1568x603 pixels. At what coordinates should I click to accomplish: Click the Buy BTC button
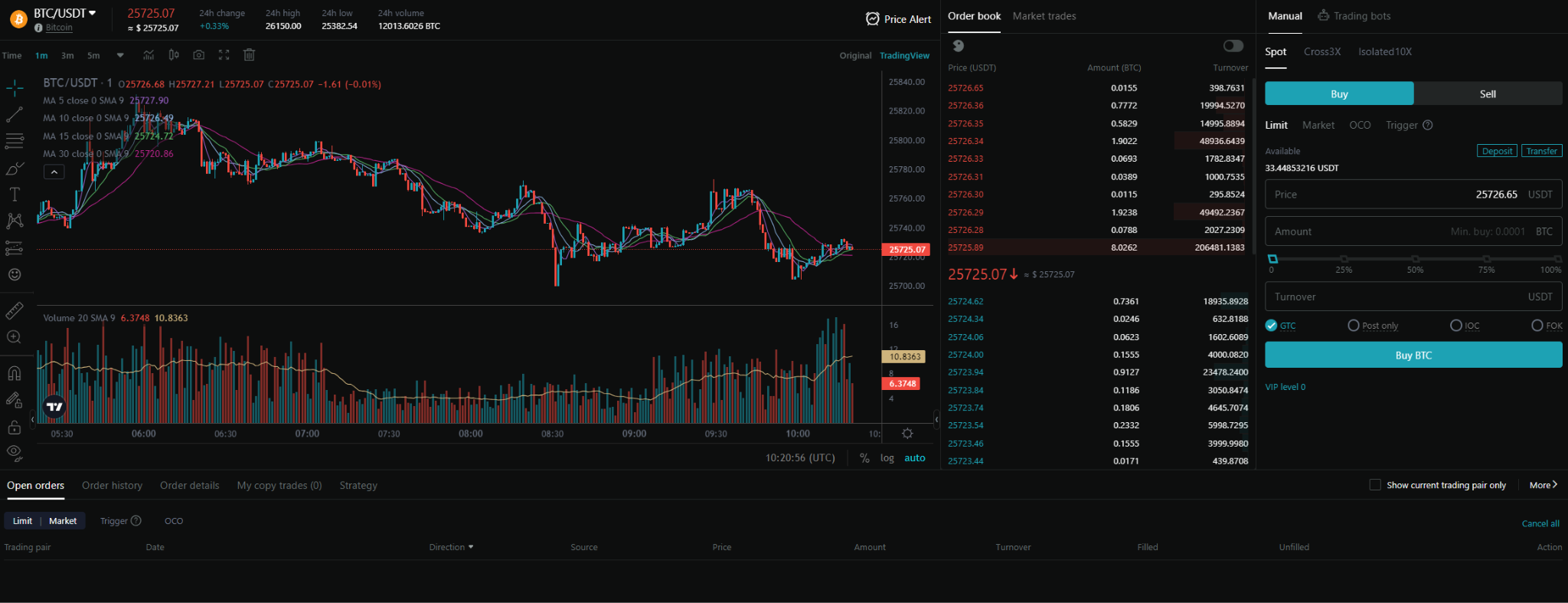pyautogui.click(x=1413, y=355)
